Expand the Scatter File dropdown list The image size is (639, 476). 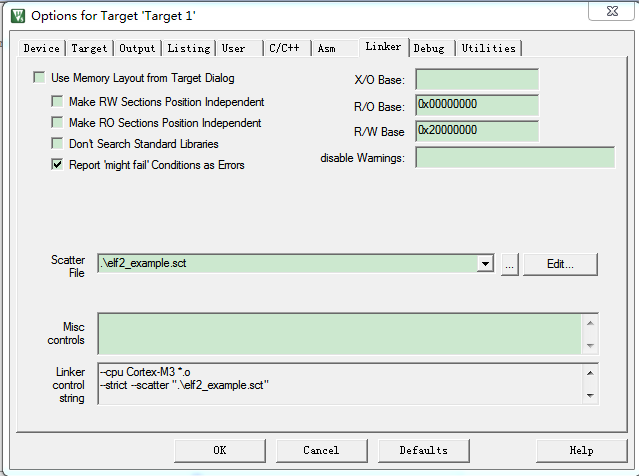tap(486, 264)
